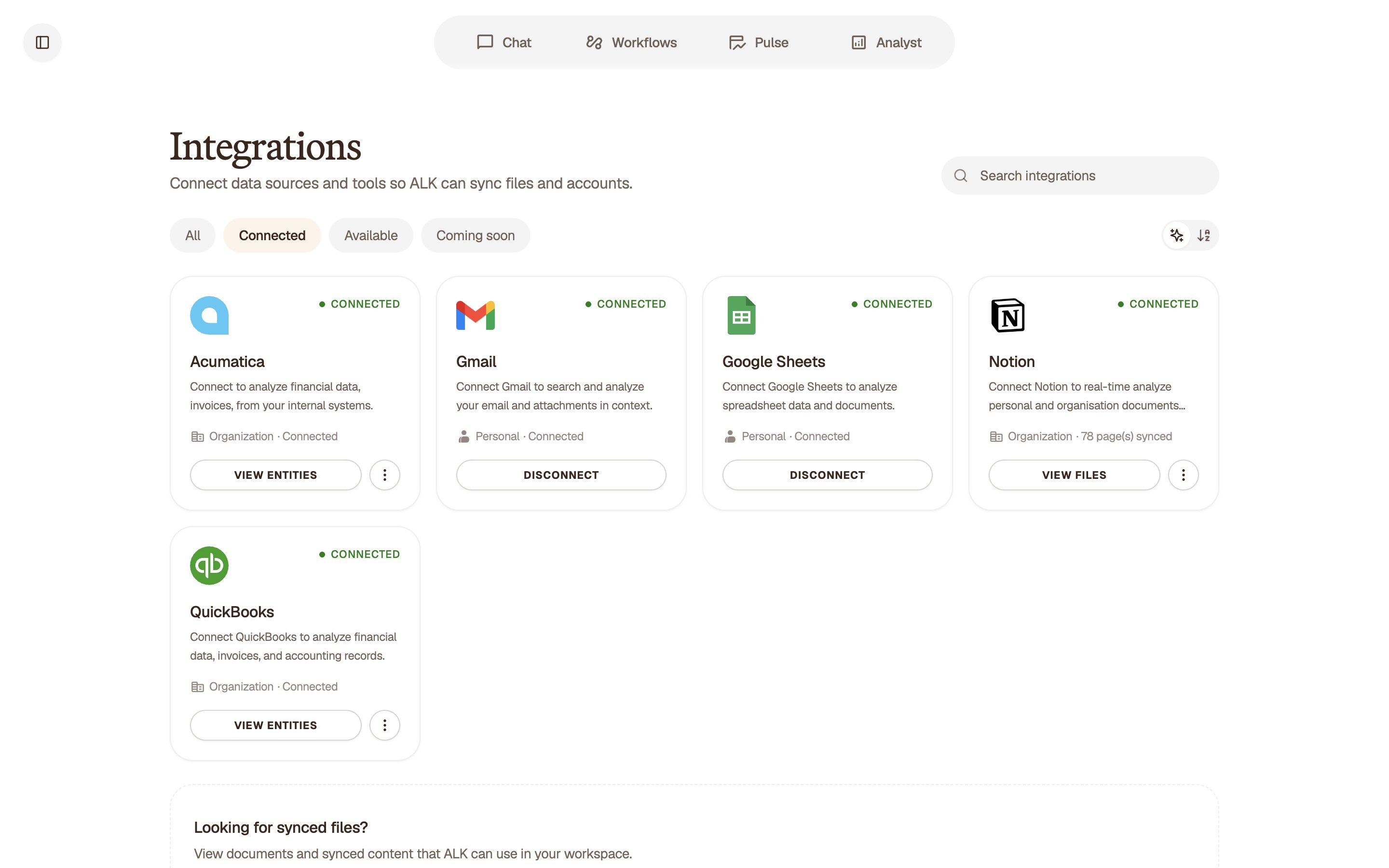Click QuickBooks organization building icon
1389x868 pixels.
pos(197,687)
